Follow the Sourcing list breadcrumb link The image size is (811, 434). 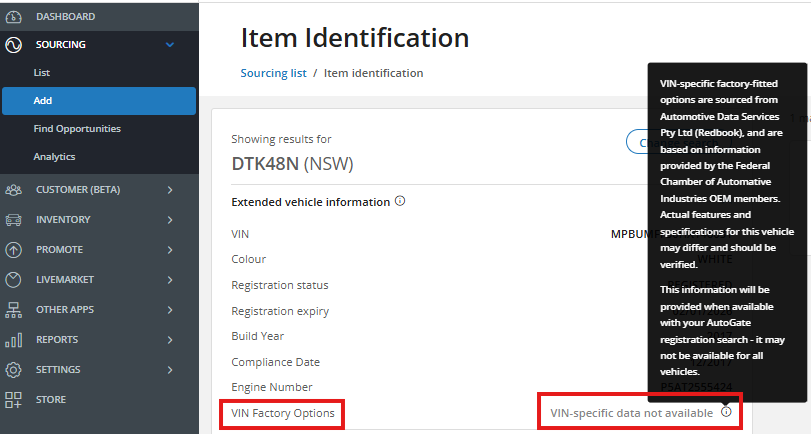[x=273, y=73]
